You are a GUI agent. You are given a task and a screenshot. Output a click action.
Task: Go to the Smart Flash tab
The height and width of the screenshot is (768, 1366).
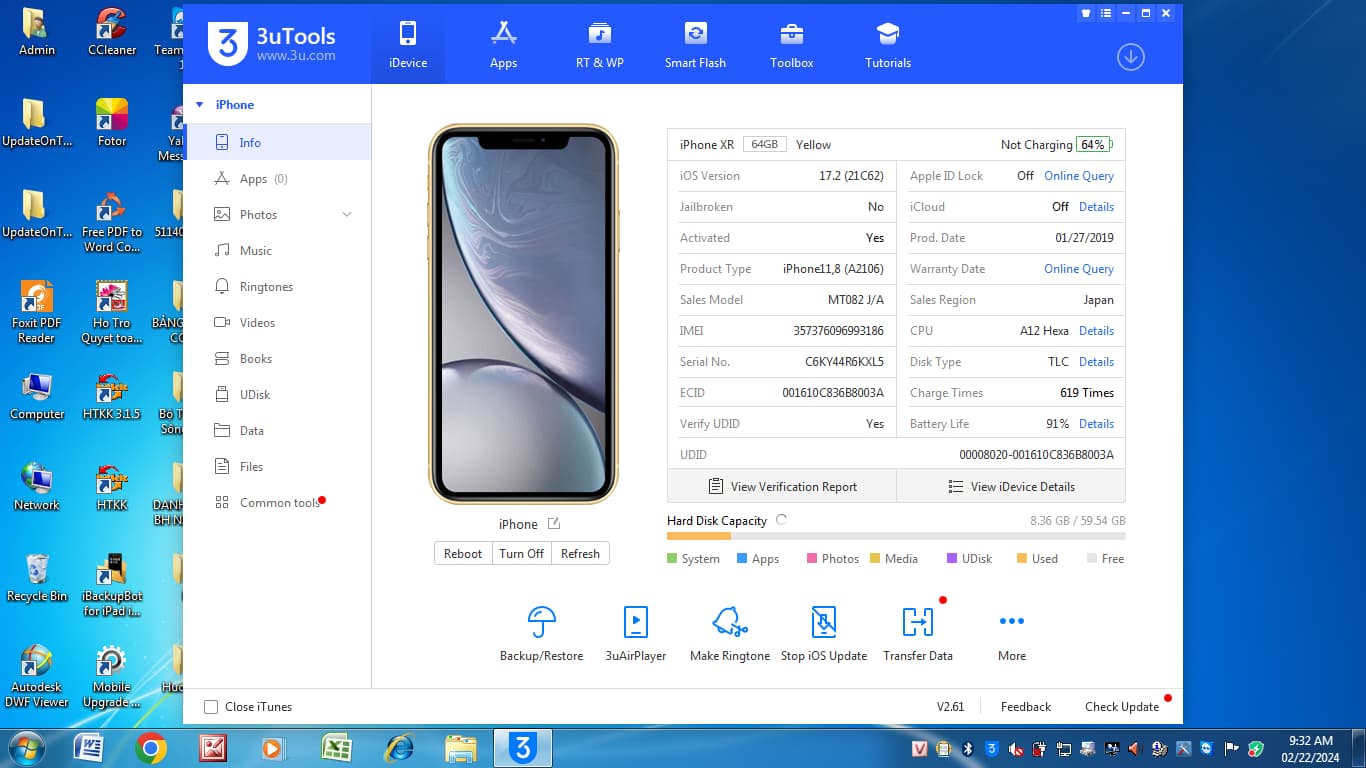(695, 45)
